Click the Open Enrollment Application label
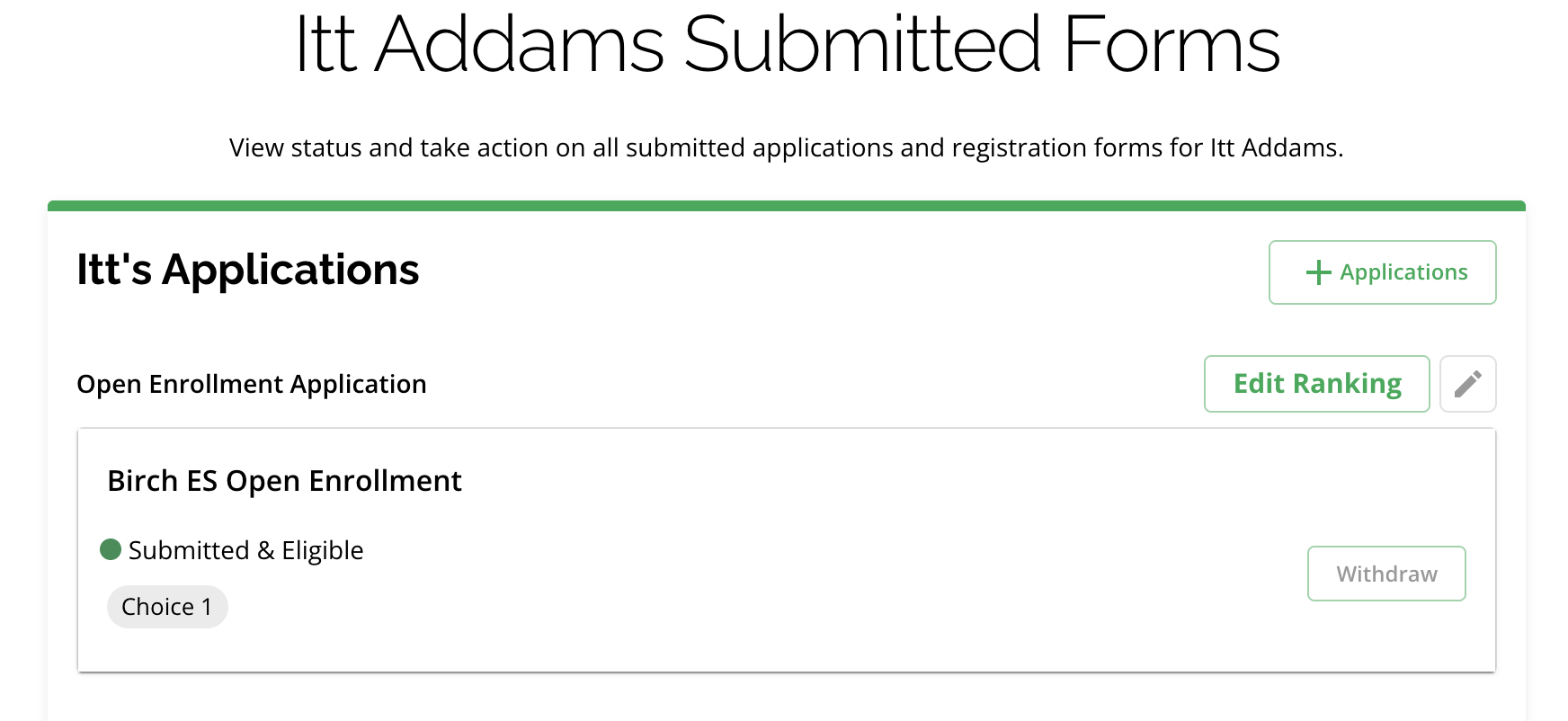Image resolution: width=1568 pixels, height=721 pixels. click(252, 384)
